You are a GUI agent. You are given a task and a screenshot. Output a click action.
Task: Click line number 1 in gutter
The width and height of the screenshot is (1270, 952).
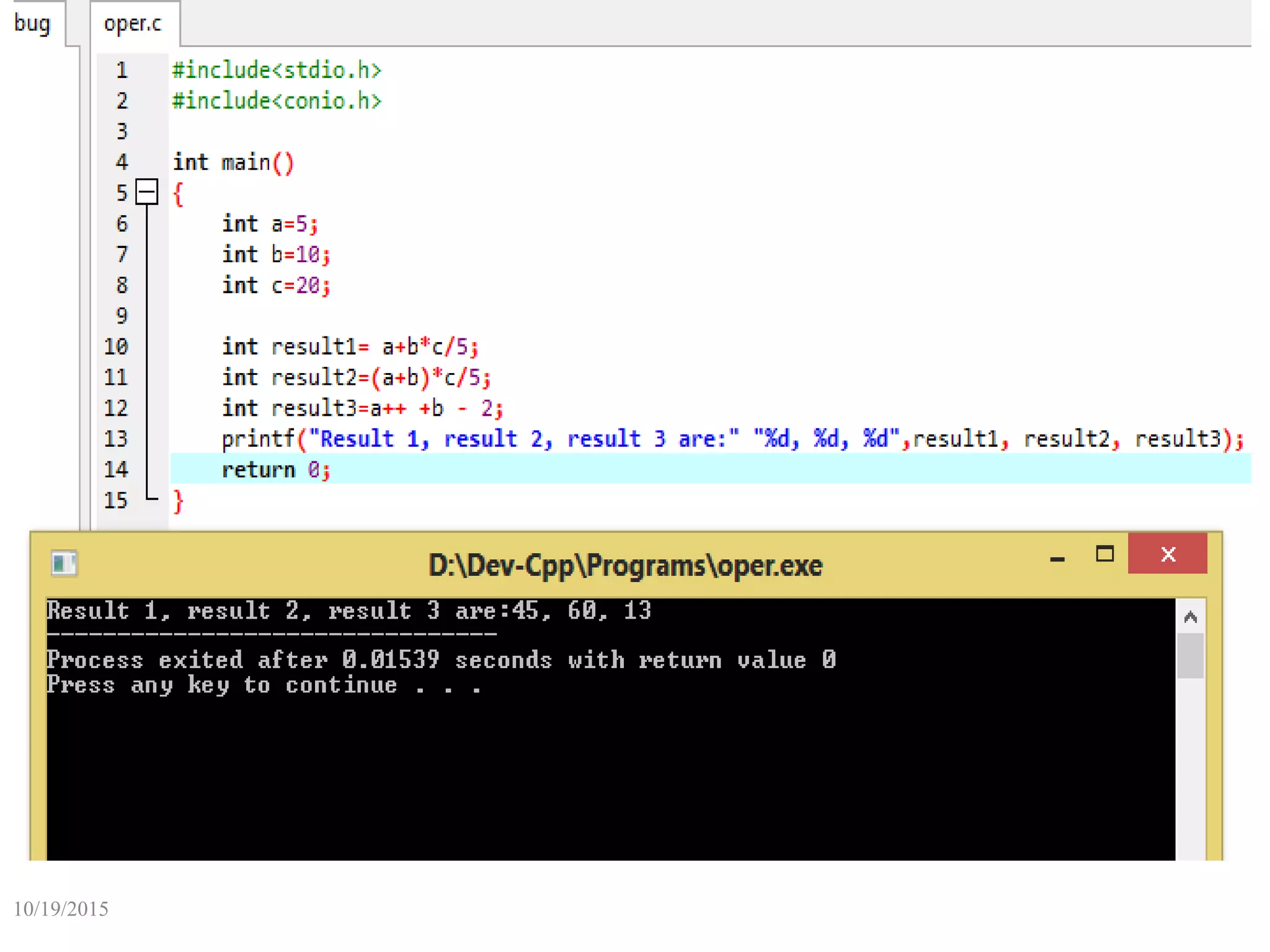[122, 70]
